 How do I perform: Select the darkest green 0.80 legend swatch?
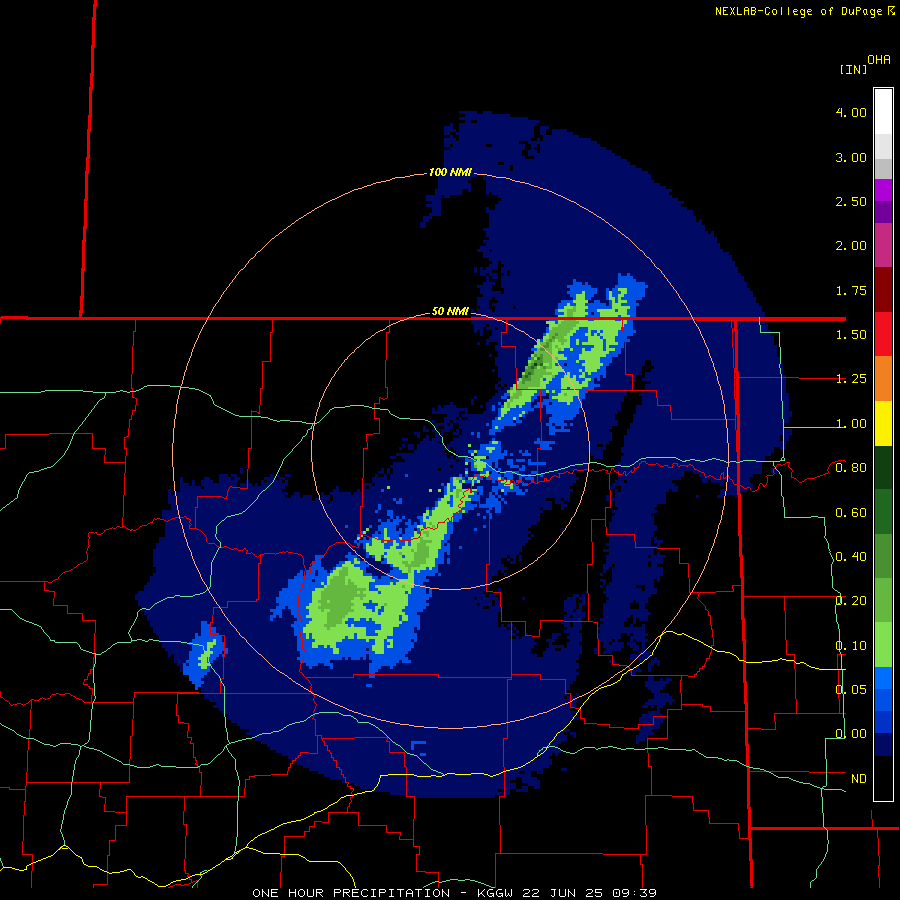(883, 468)
